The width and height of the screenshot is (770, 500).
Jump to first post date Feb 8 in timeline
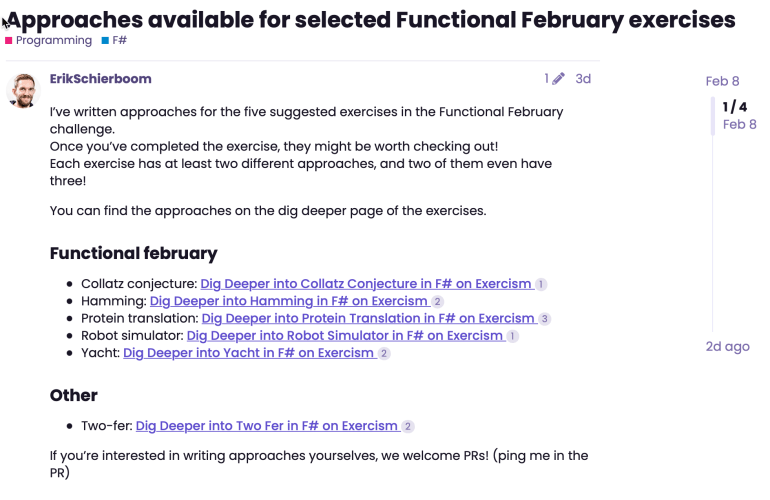(722, 81)
